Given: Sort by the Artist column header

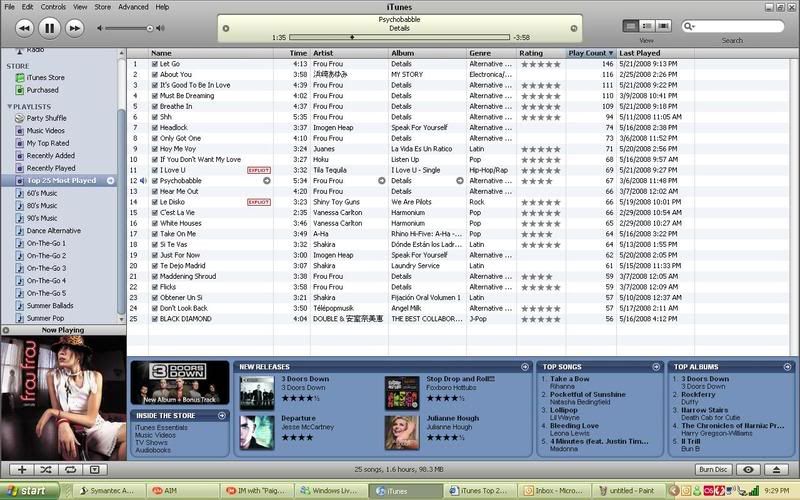Looking at the screenshot, I should (349, 53).
